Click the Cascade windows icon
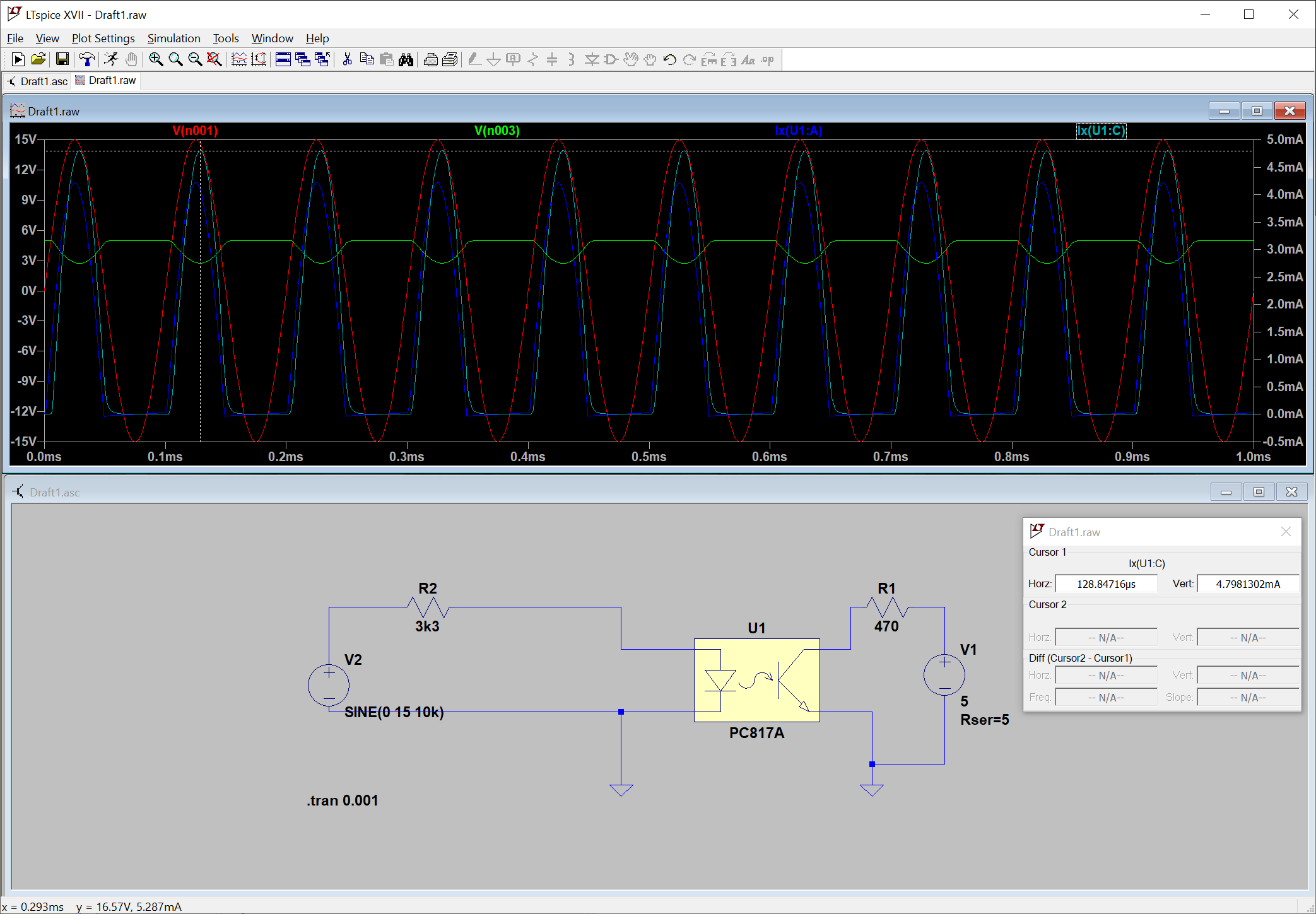 click(303, 59)
